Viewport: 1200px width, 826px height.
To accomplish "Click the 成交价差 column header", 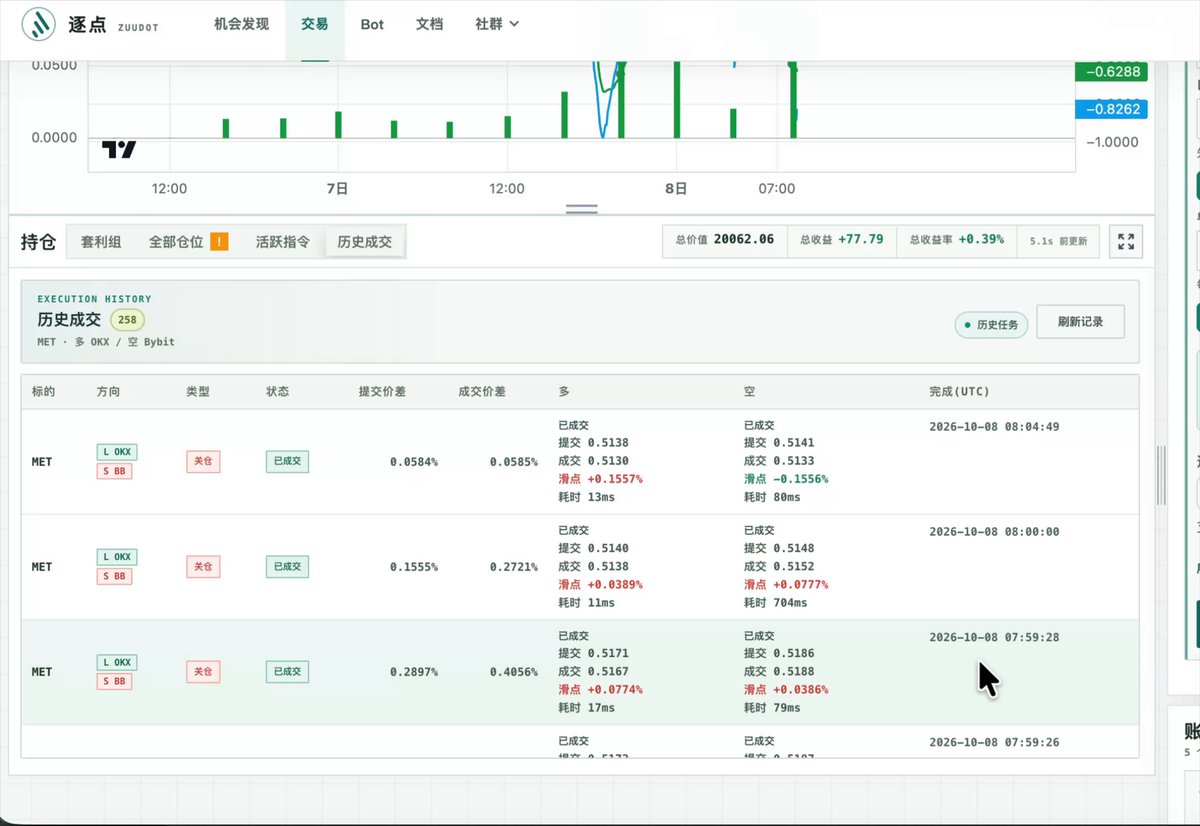I will click(x=482, y=392).
